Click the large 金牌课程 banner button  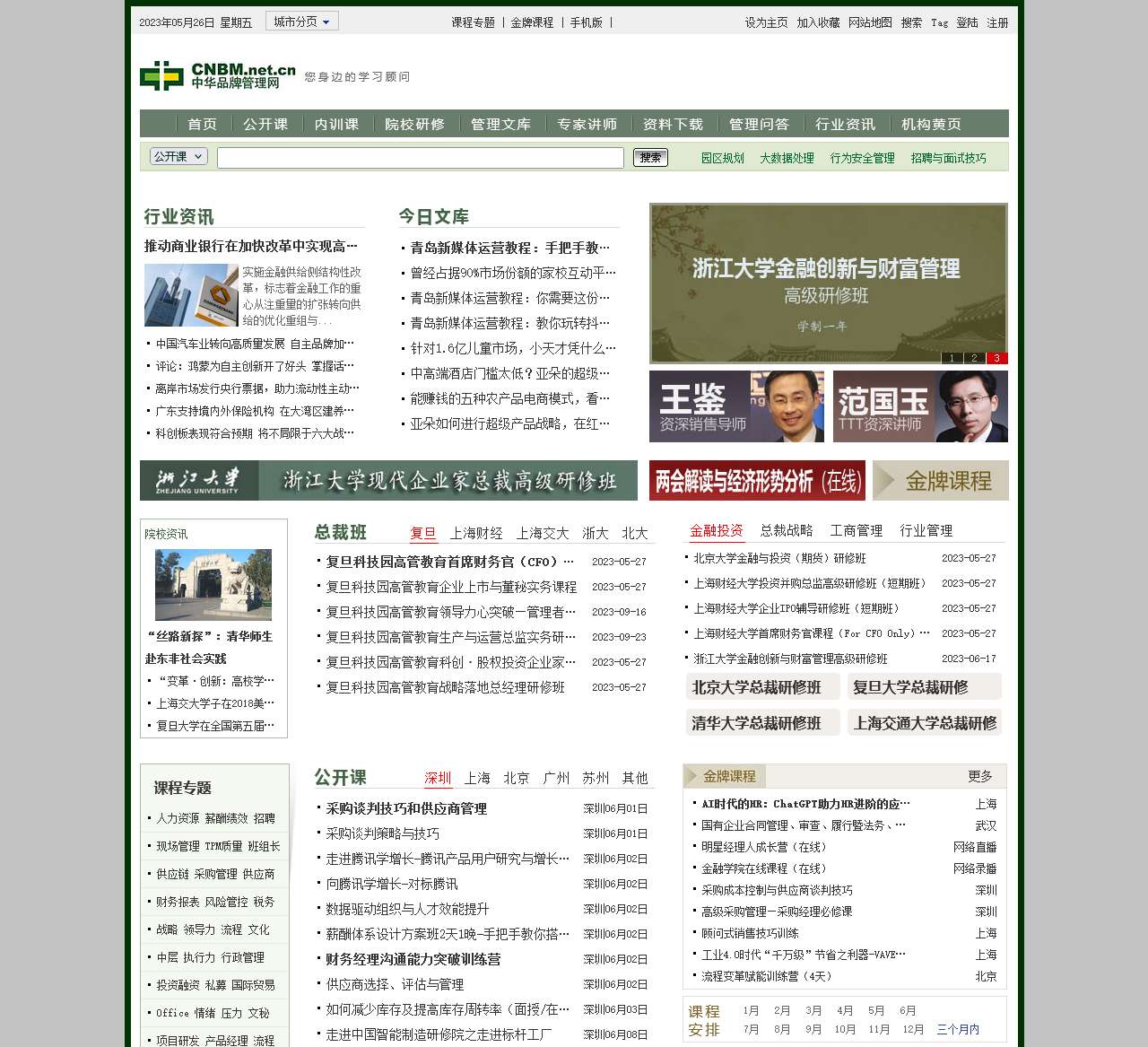tap(941, 480)
